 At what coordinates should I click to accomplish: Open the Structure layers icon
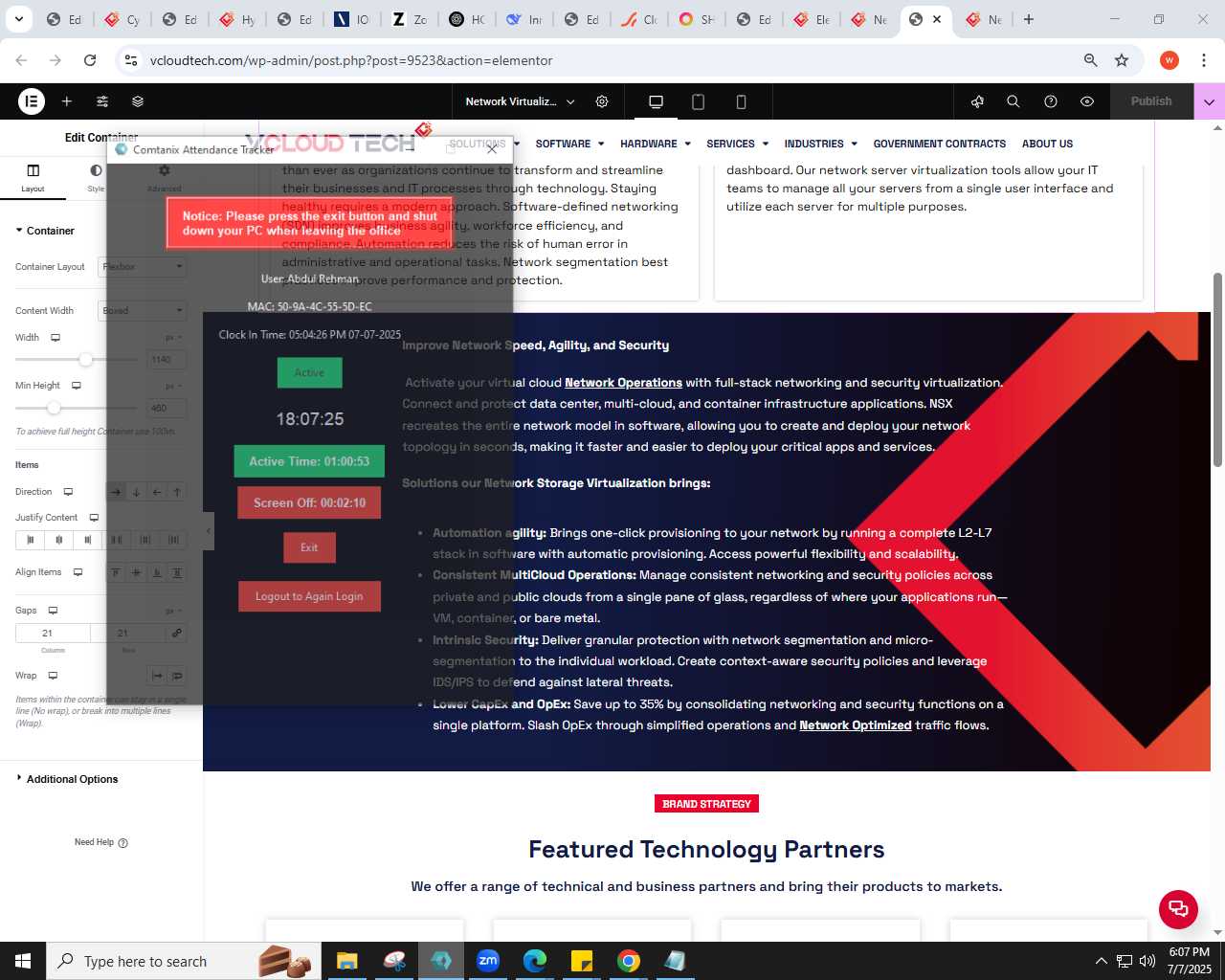(138, 101)
